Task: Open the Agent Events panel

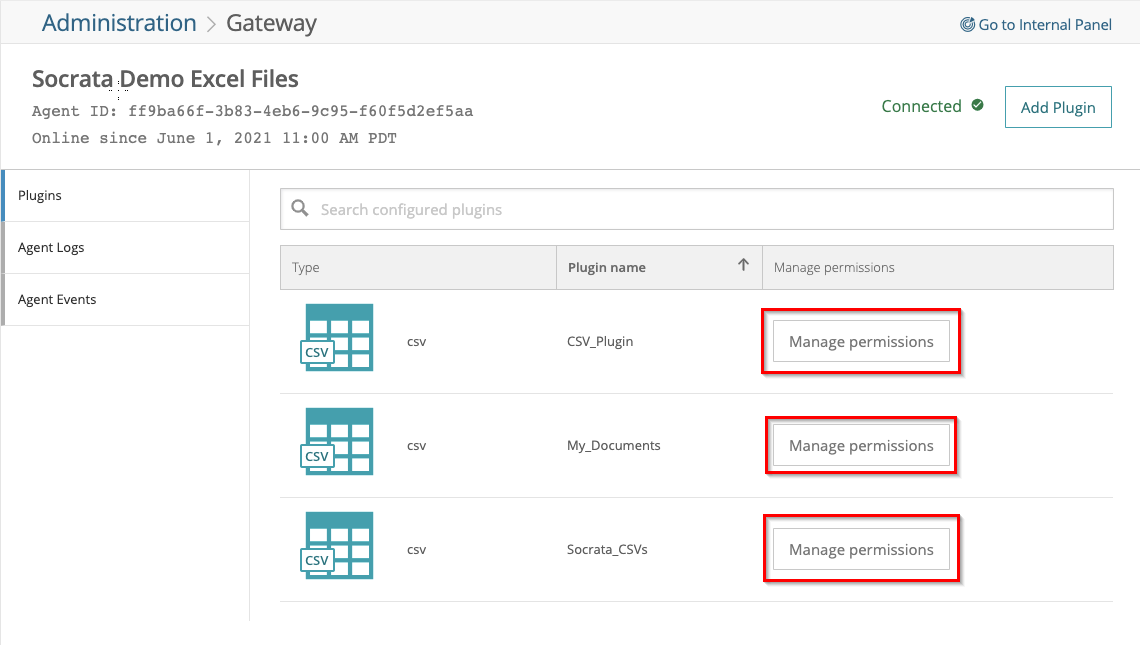Action: click(x=56, y=299)
